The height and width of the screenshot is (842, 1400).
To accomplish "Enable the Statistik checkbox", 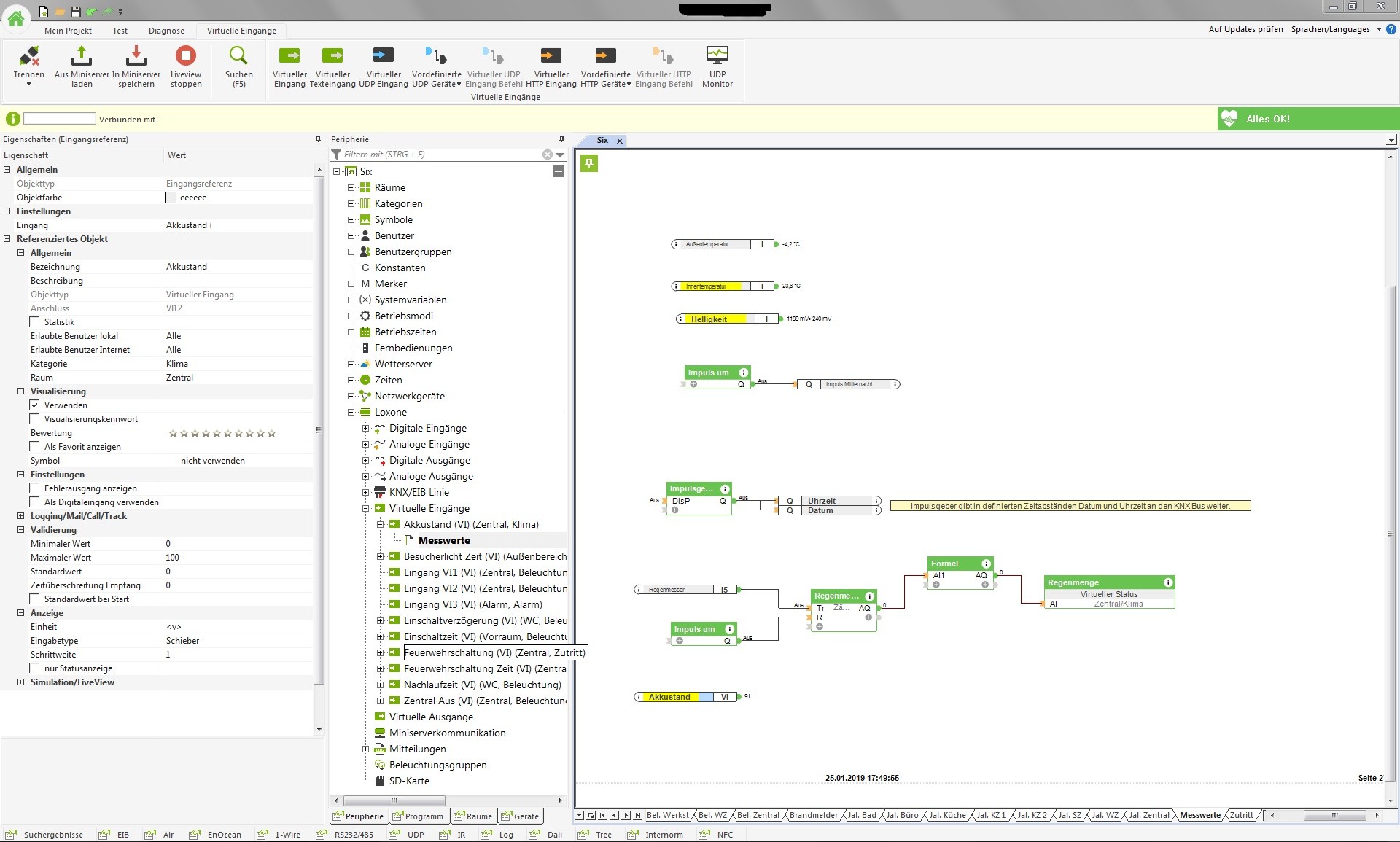I will (x=35, y=322).
